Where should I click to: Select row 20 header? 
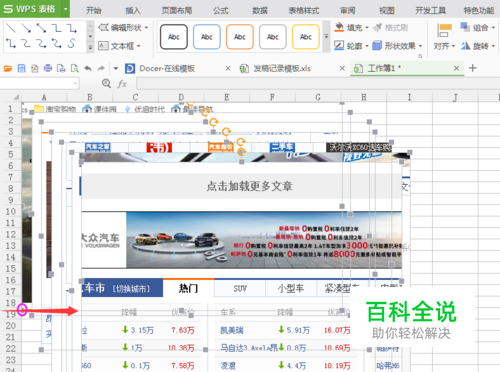(11, 326)
